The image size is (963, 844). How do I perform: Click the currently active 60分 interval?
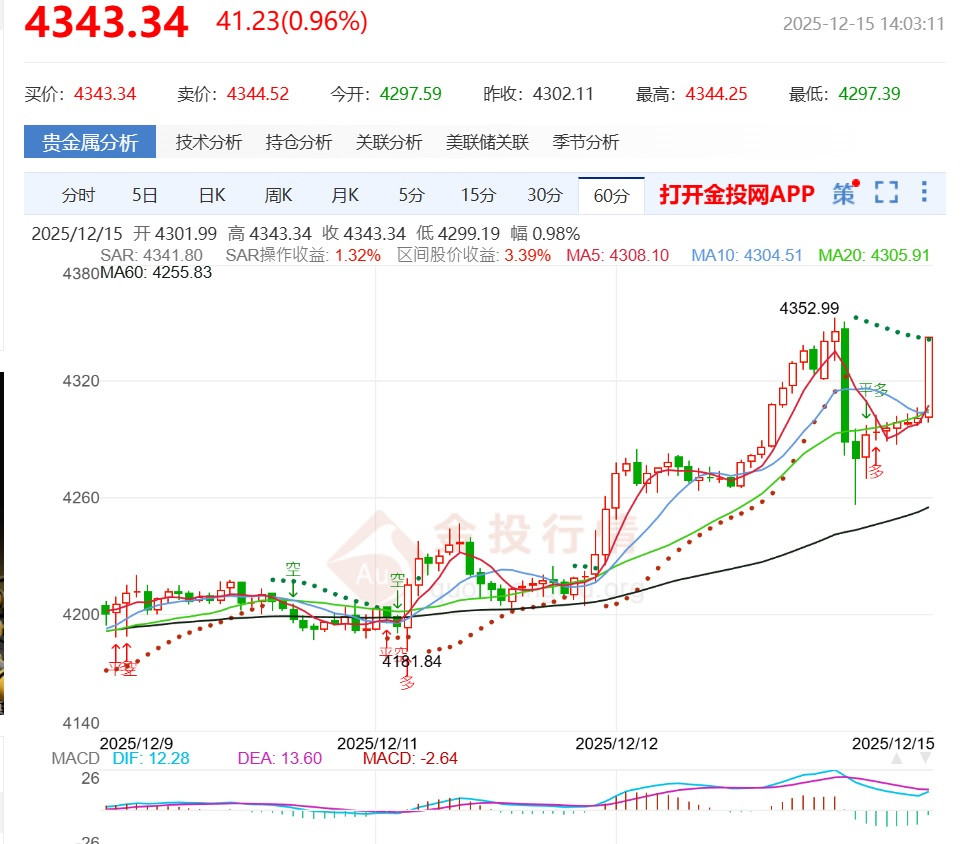pos(610,195)
